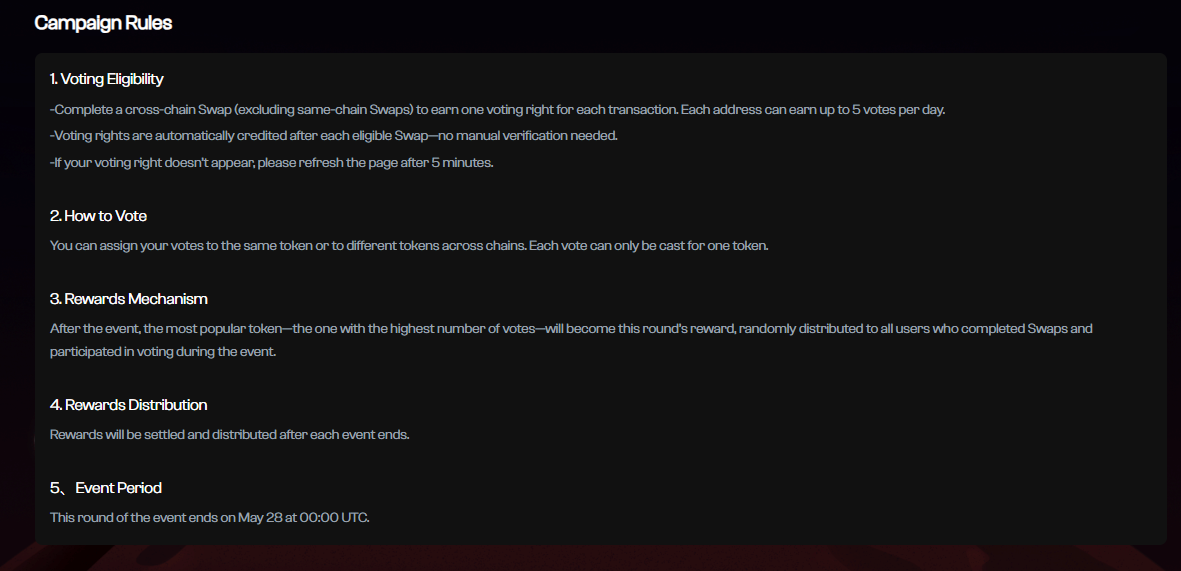1181x571 pixels.
Task: Click the May 28 at 00:00 UTC end date text
Action: click(x=304, y=518)
